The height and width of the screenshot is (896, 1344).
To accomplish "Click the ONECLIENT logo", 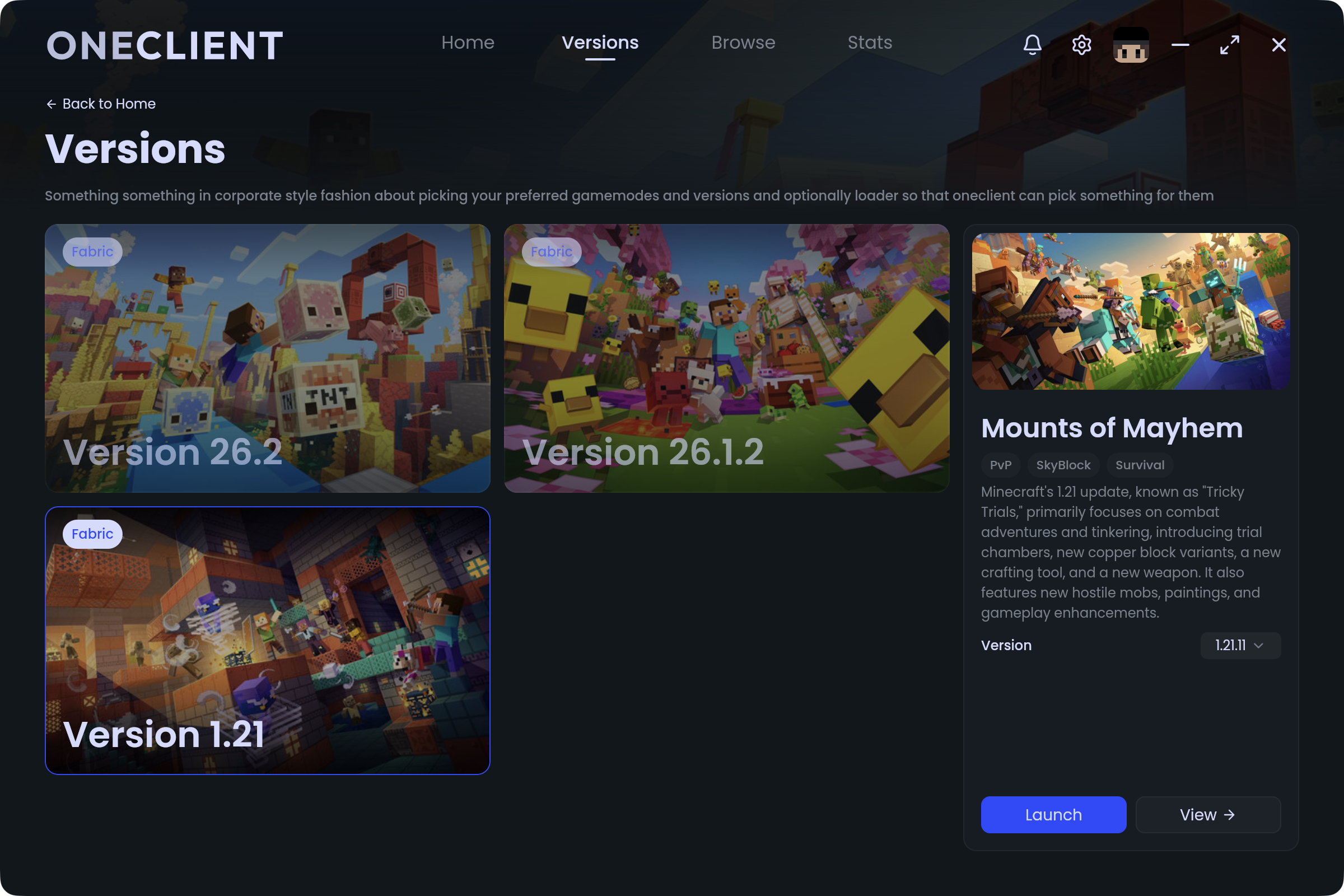I will 165,45.
